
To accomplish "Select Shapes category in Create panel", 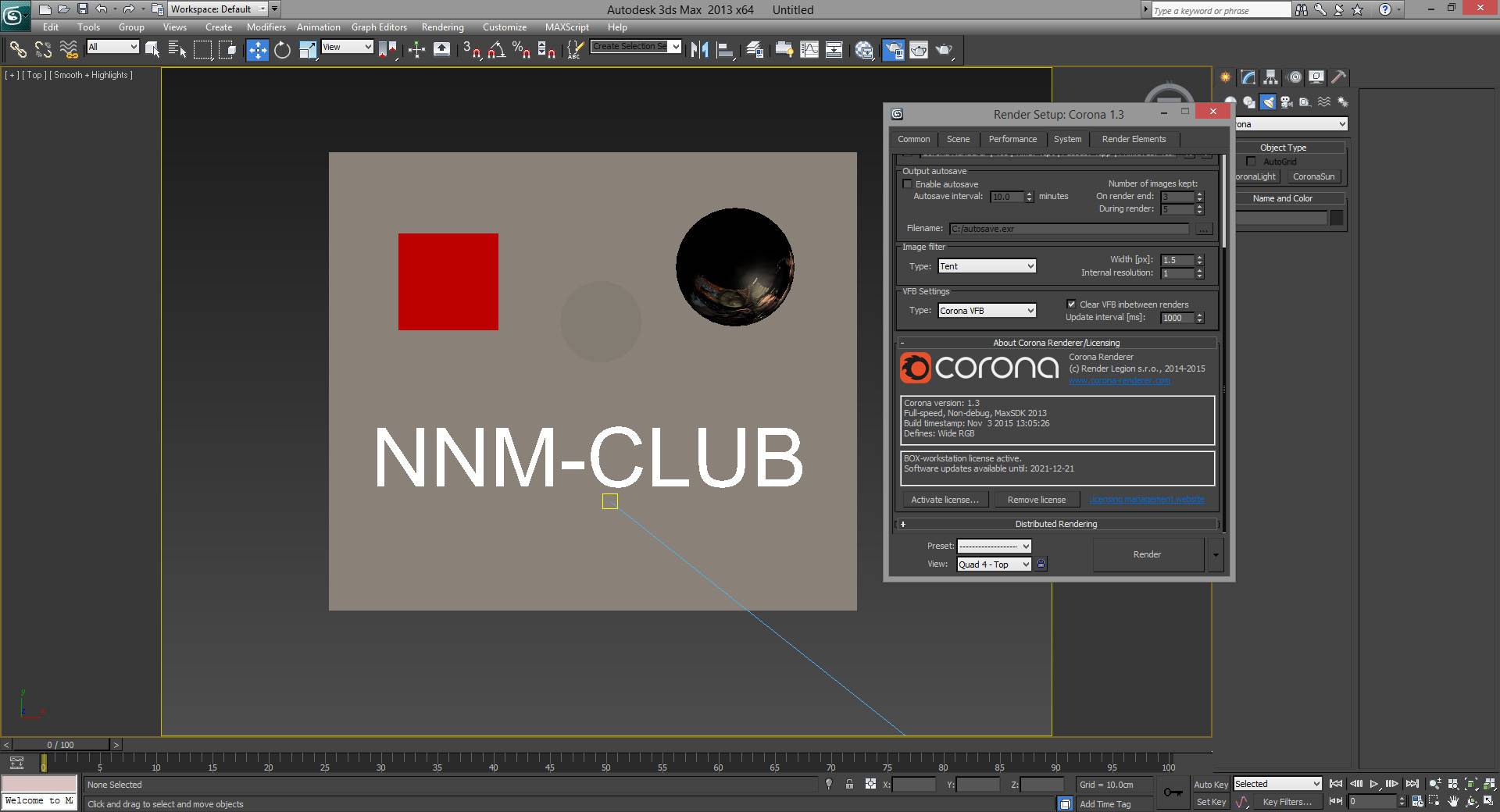I will (1249, 101).
